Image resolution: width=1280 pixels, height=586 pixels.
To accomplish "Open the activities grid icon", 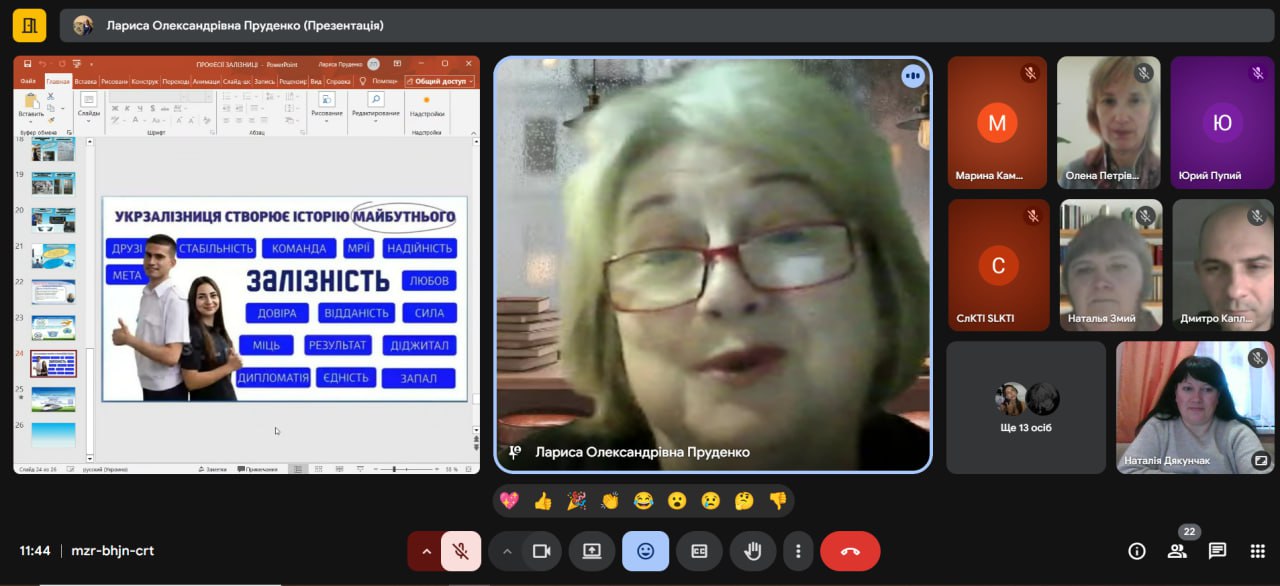I will point(1258,551).
